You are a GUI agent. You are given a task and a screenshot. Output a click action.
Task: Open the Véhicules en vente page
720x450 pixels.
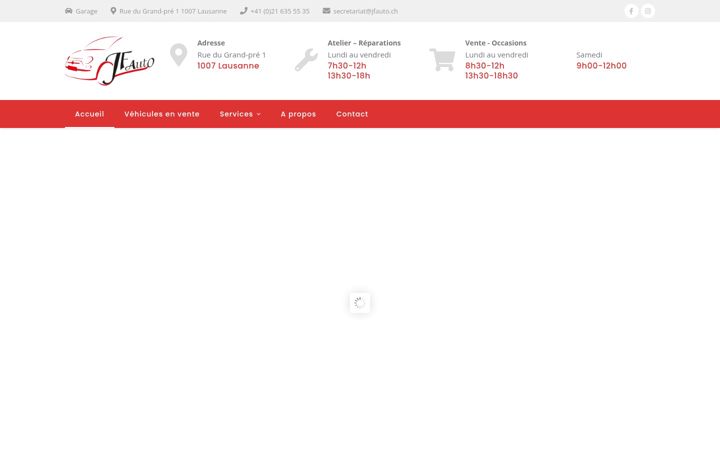coord(162,114)
